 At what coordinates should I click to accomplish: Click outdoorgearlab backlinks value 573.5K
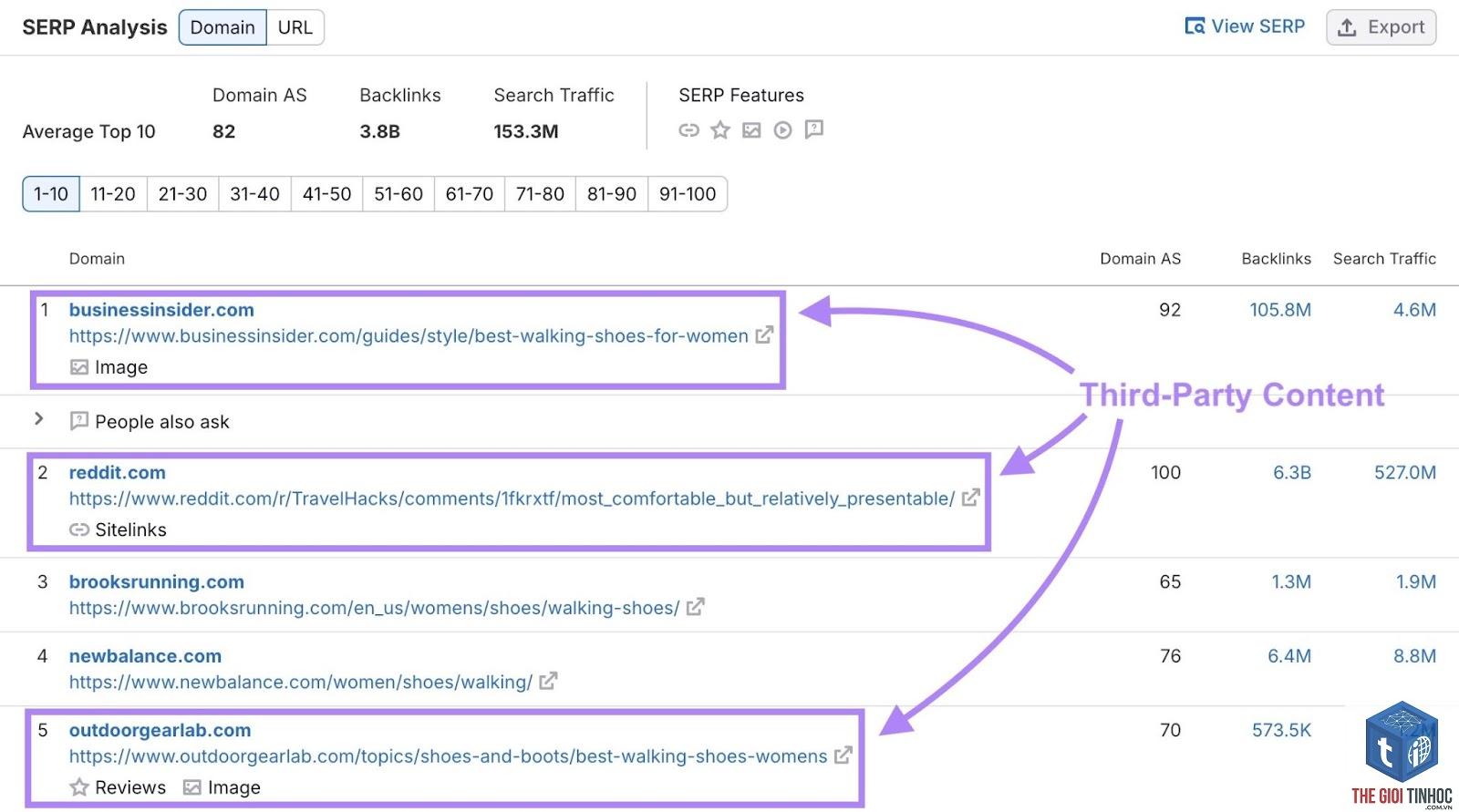coord(1281,730)
